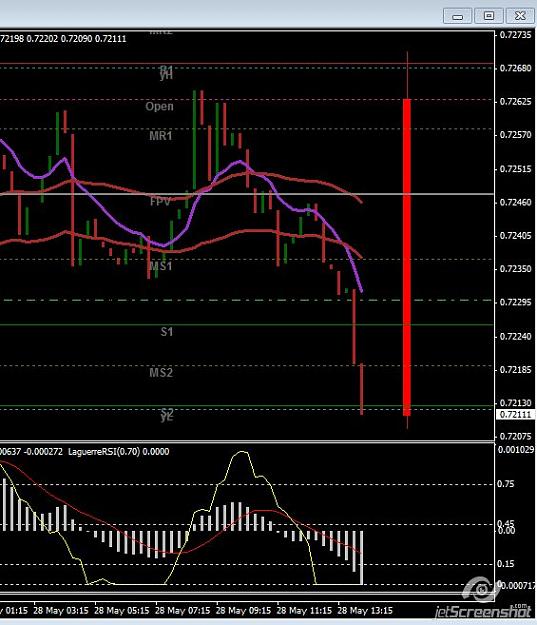Screen dimensions: 537x625
Task: Select the 0.72350 price scale label
Action: click(515, 269)
